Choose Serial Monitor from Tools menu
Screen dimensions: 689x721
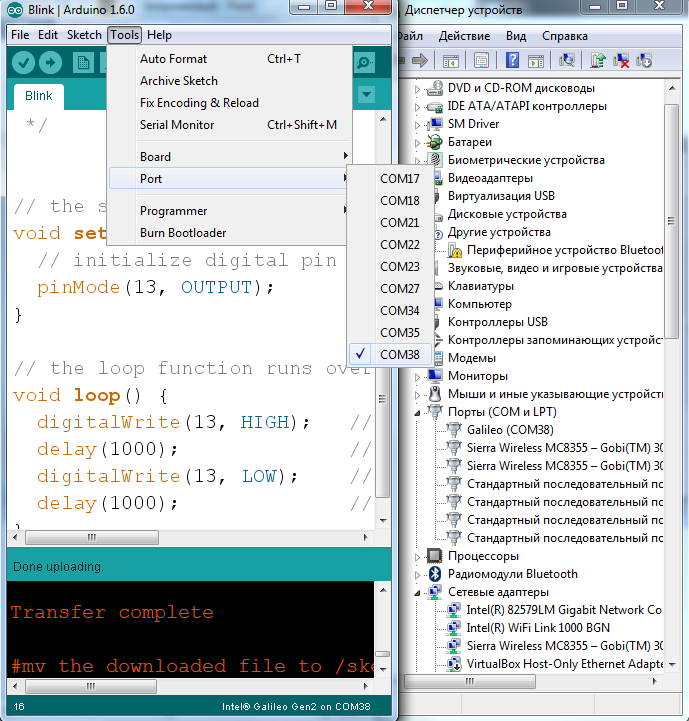[231, 125]
